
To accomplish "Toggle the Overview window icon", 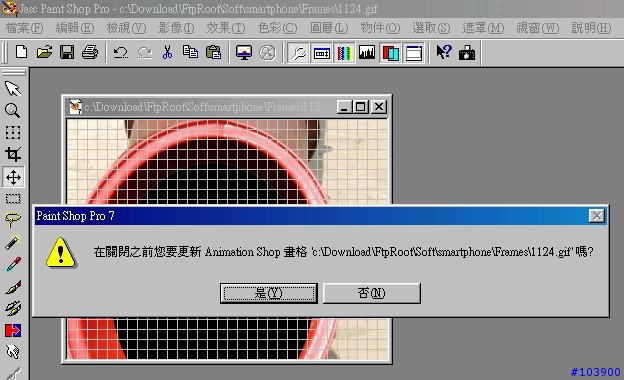I will coord(414,53).
